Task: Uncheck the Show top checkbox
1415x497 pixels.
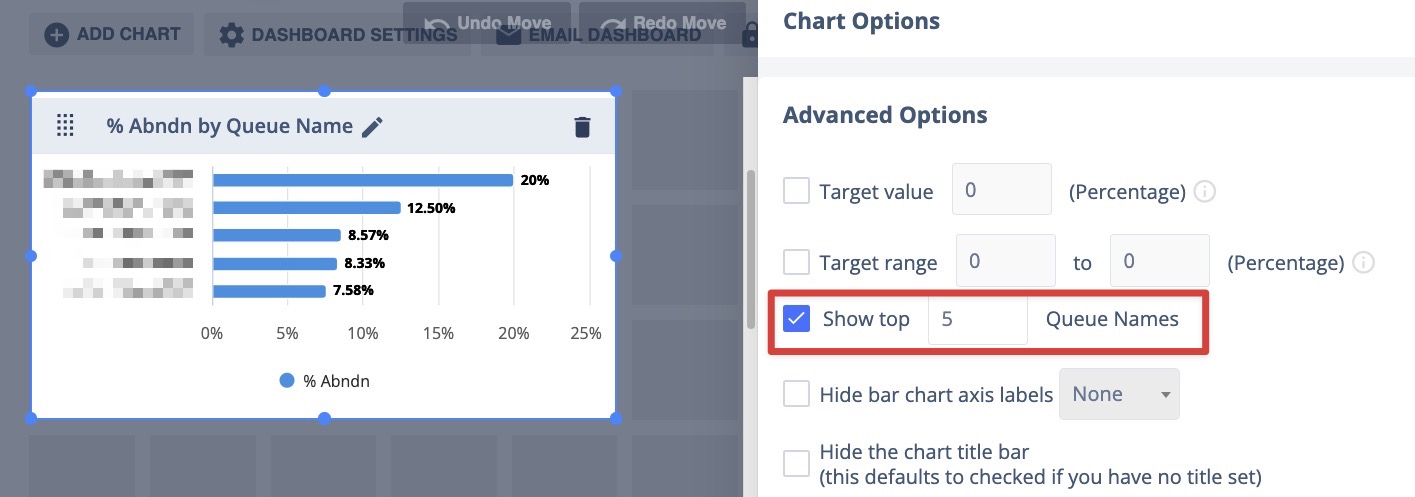Action: pos(796,319)
